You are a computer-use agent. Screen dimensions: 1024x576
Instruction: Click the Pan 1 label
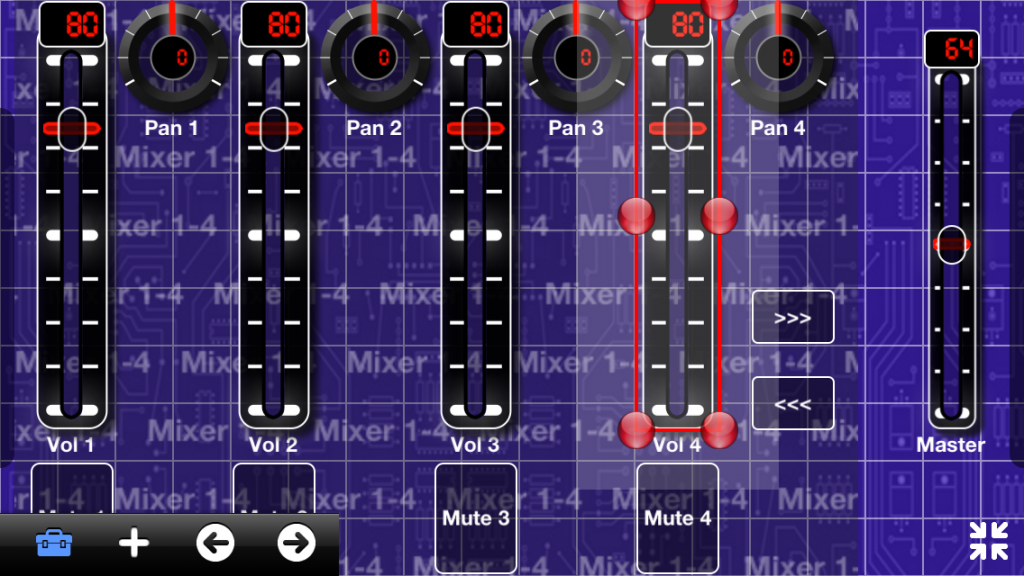pos(171,128)
